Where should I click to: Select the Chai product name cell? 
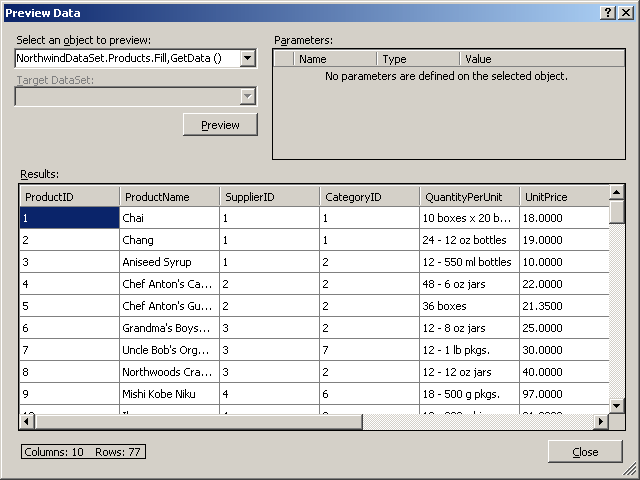169,217
